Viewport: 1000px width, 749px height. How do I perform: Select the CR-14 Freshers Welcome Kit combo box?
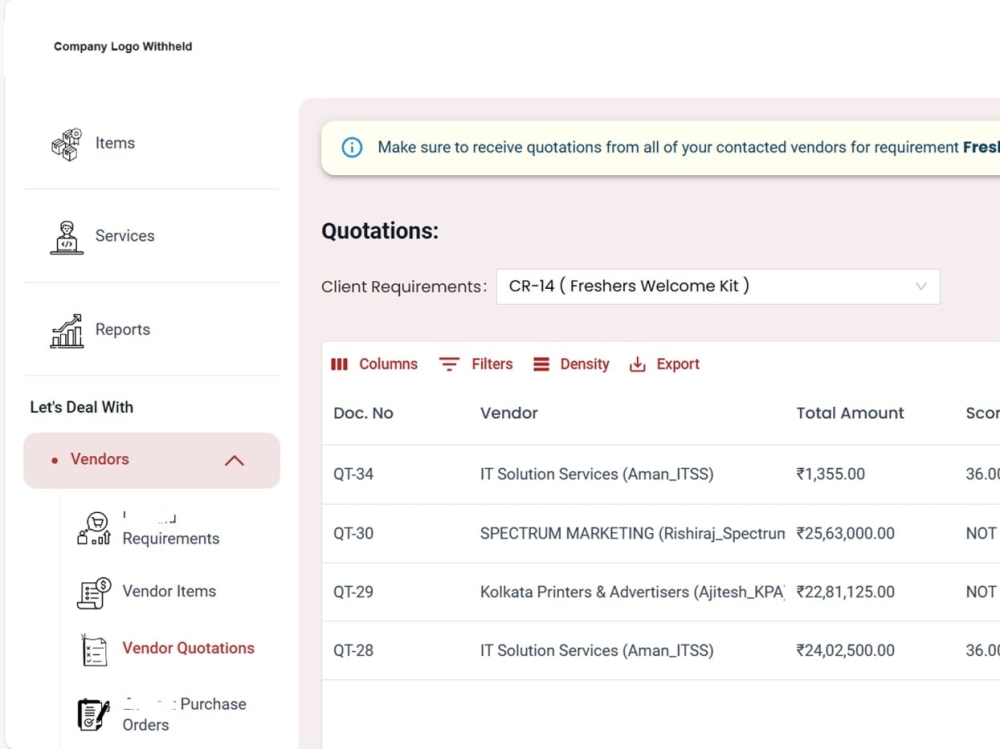[x=718, y=286]
